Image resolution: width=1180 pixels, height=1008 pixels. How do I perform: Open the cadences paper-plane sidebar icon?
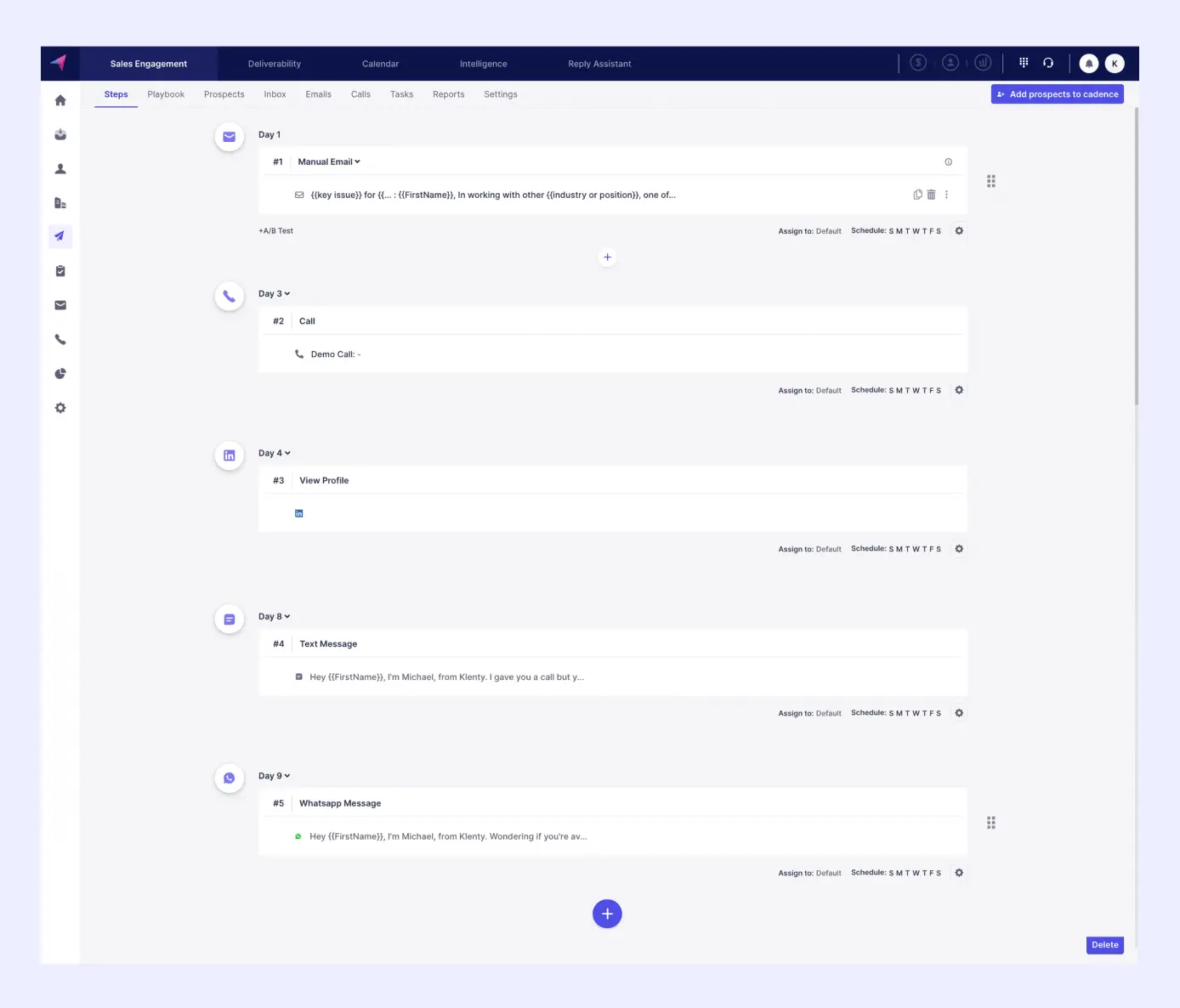tap(60, 236)
